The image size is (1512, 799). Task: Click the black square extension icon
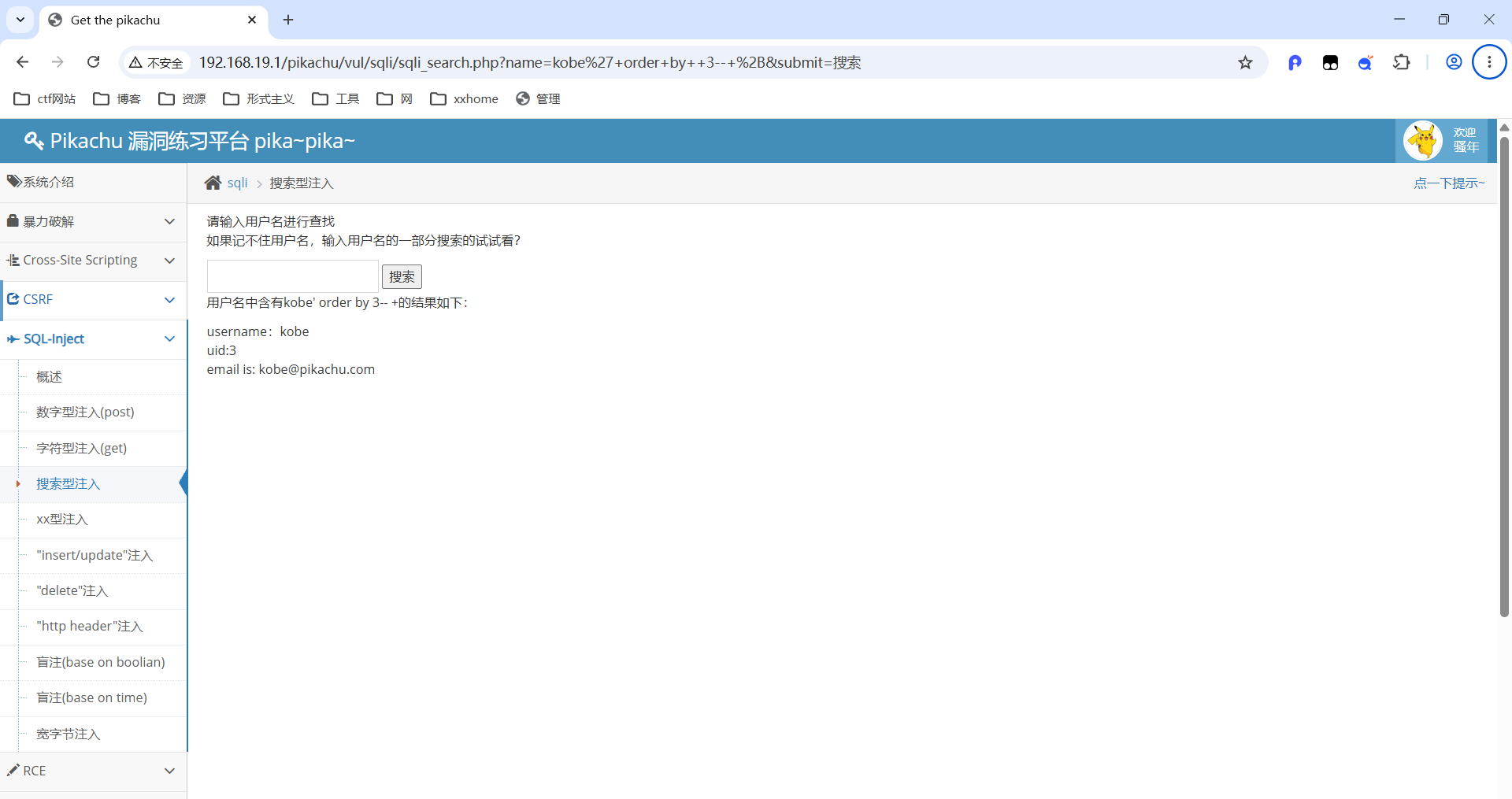click(1330, 62)
